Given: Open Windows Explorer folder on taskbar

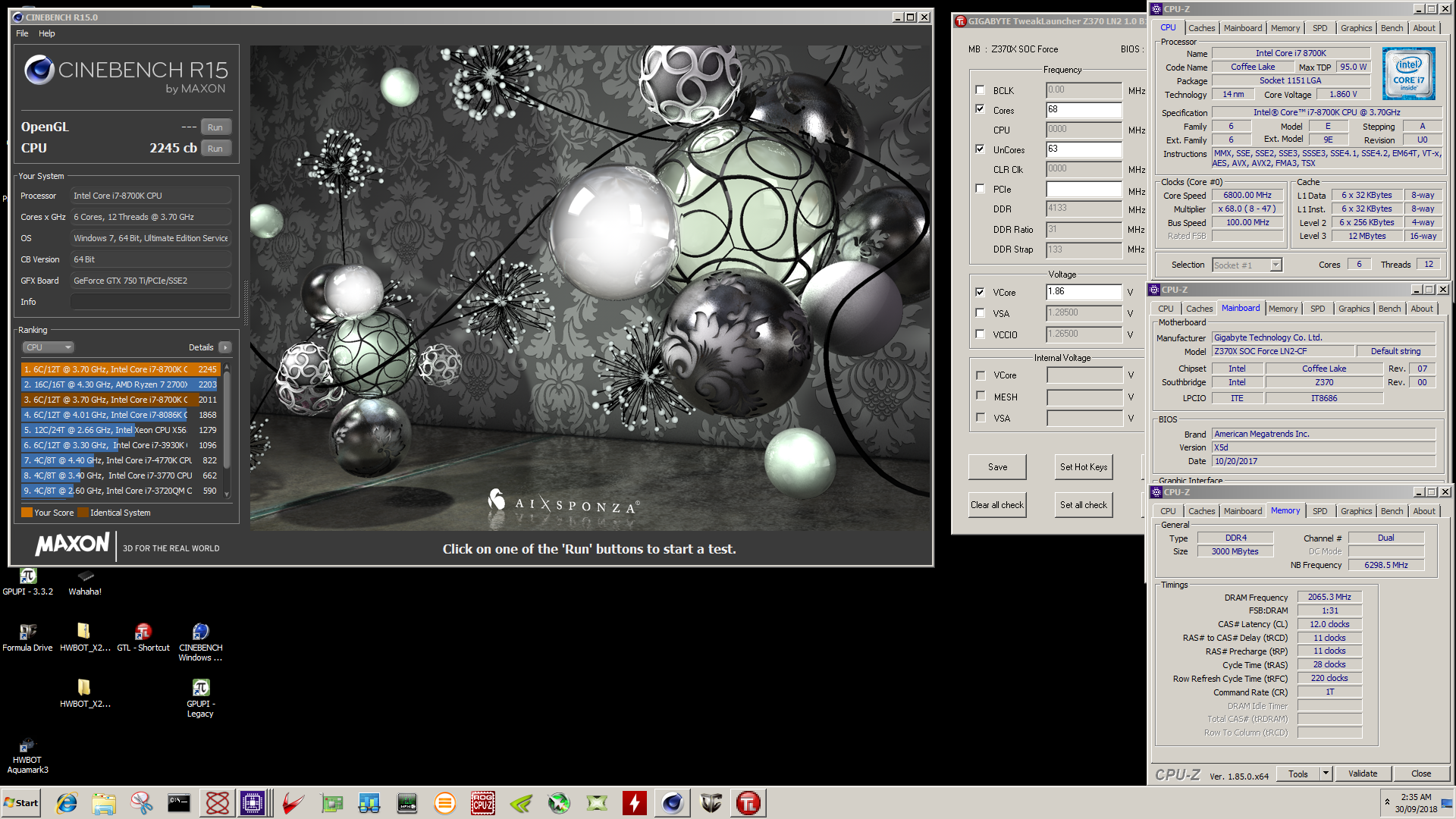Looking at the screenshot, I should coord(104,803).
